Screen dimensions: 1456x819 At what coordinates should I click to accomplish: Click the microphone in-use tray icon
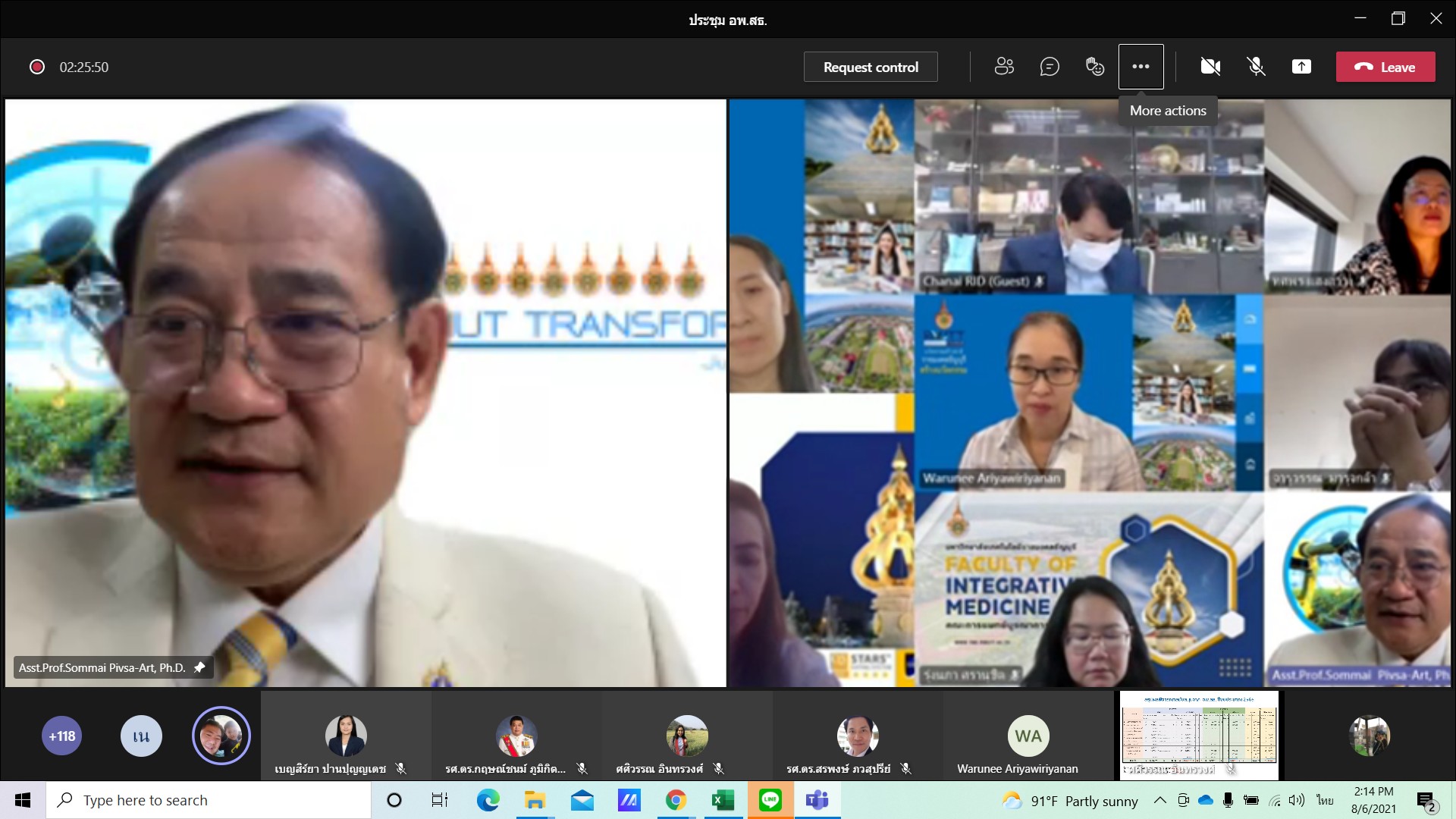coord(1228,800)
